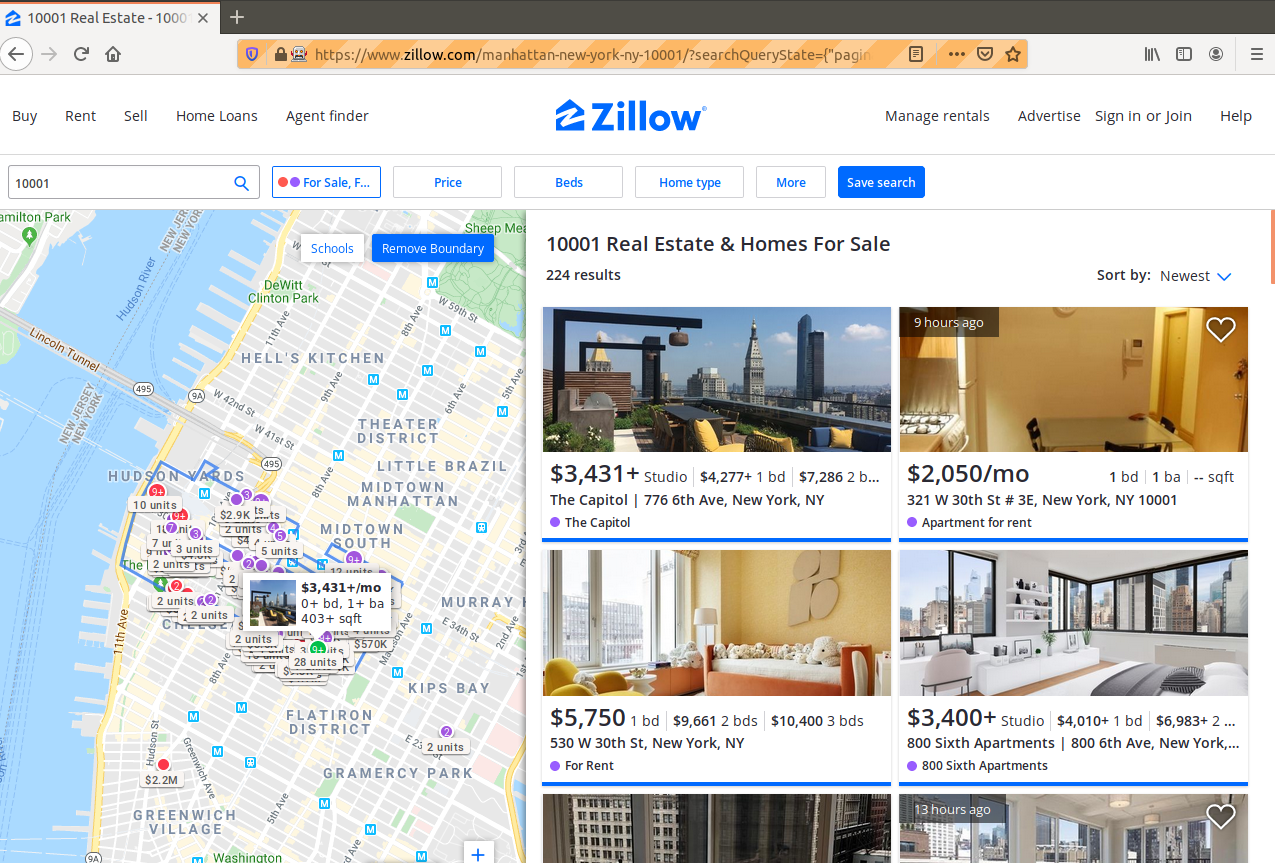Save 321 W 30th St listing with heart
The height and width of the screenshot is (863, 1275).
(x=1220, y=329)
